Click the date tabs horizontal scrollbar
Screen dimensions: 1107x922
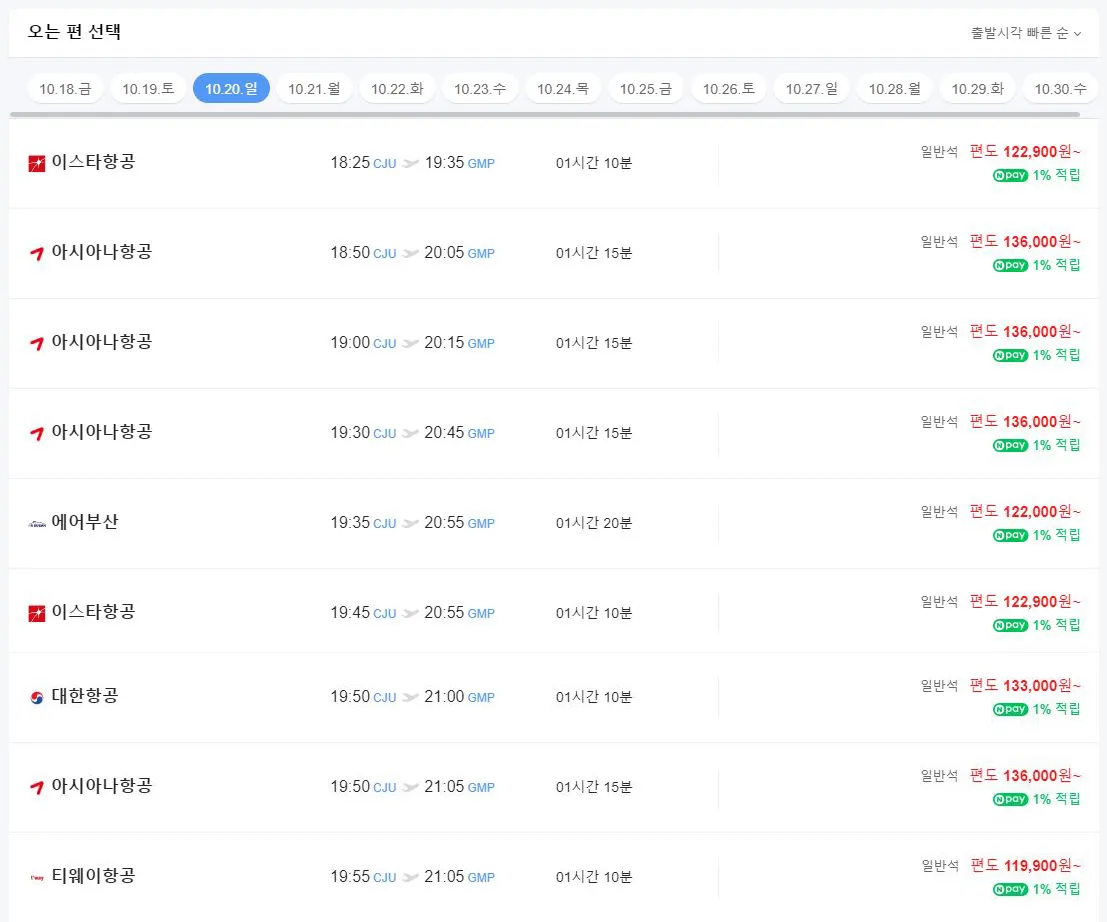544,114
